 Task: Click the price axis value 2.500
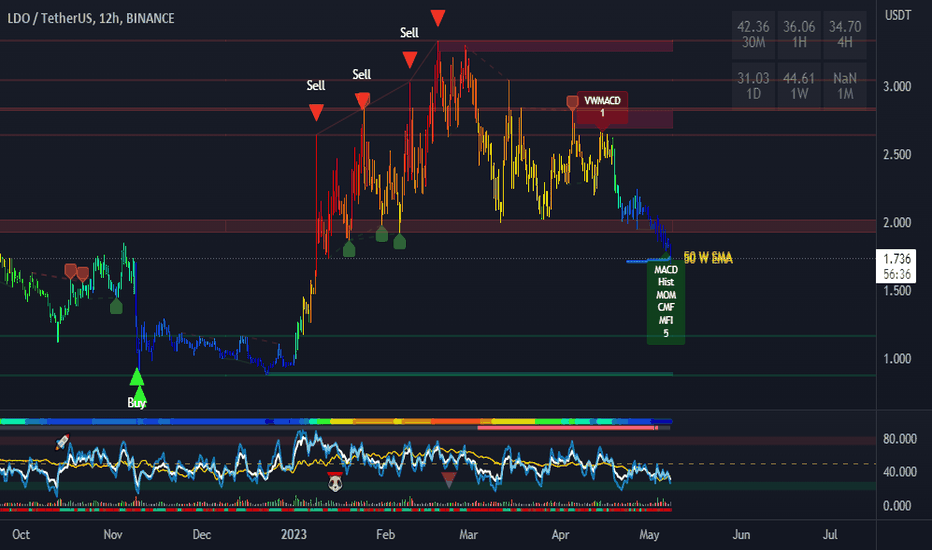(897, 155)
